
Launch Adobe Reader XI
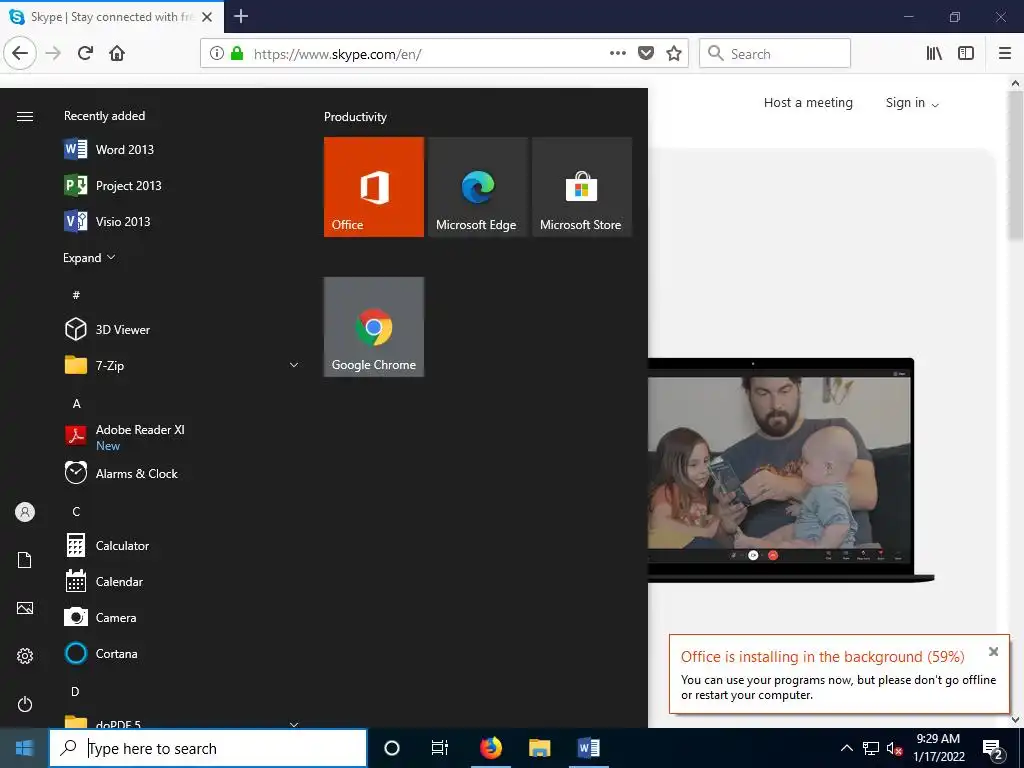click(140, 436)
